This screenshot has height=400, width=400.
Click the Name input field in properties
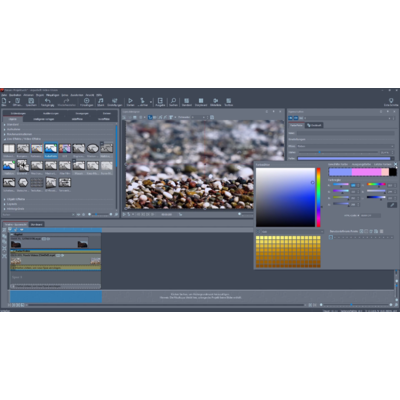345,133
